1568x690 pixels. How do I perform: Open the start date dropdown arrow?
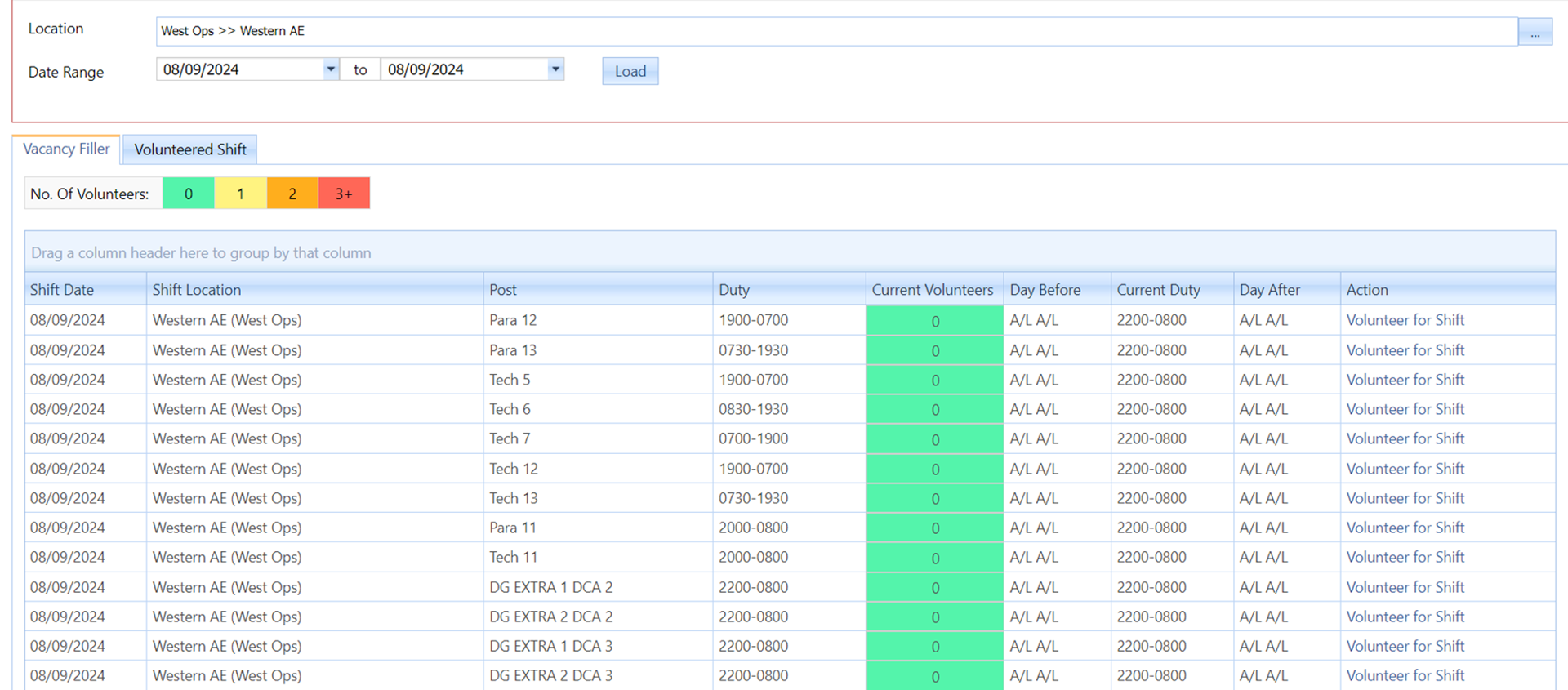330,69
